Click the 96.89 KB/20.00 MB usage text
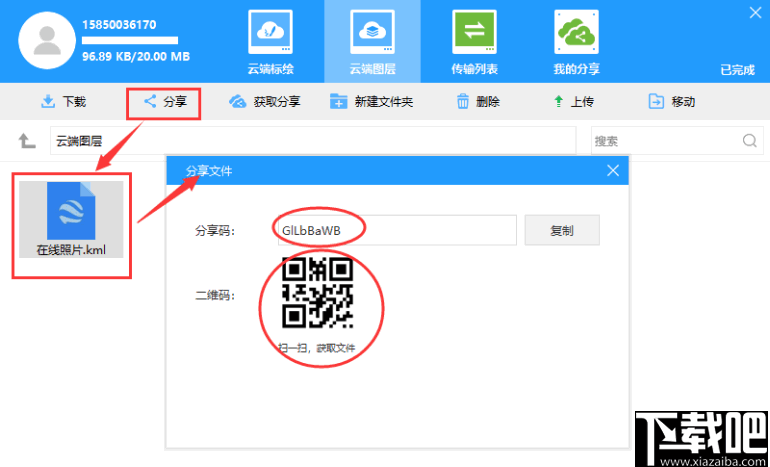This screenshot has width=770, height=467. coord(136,56)
